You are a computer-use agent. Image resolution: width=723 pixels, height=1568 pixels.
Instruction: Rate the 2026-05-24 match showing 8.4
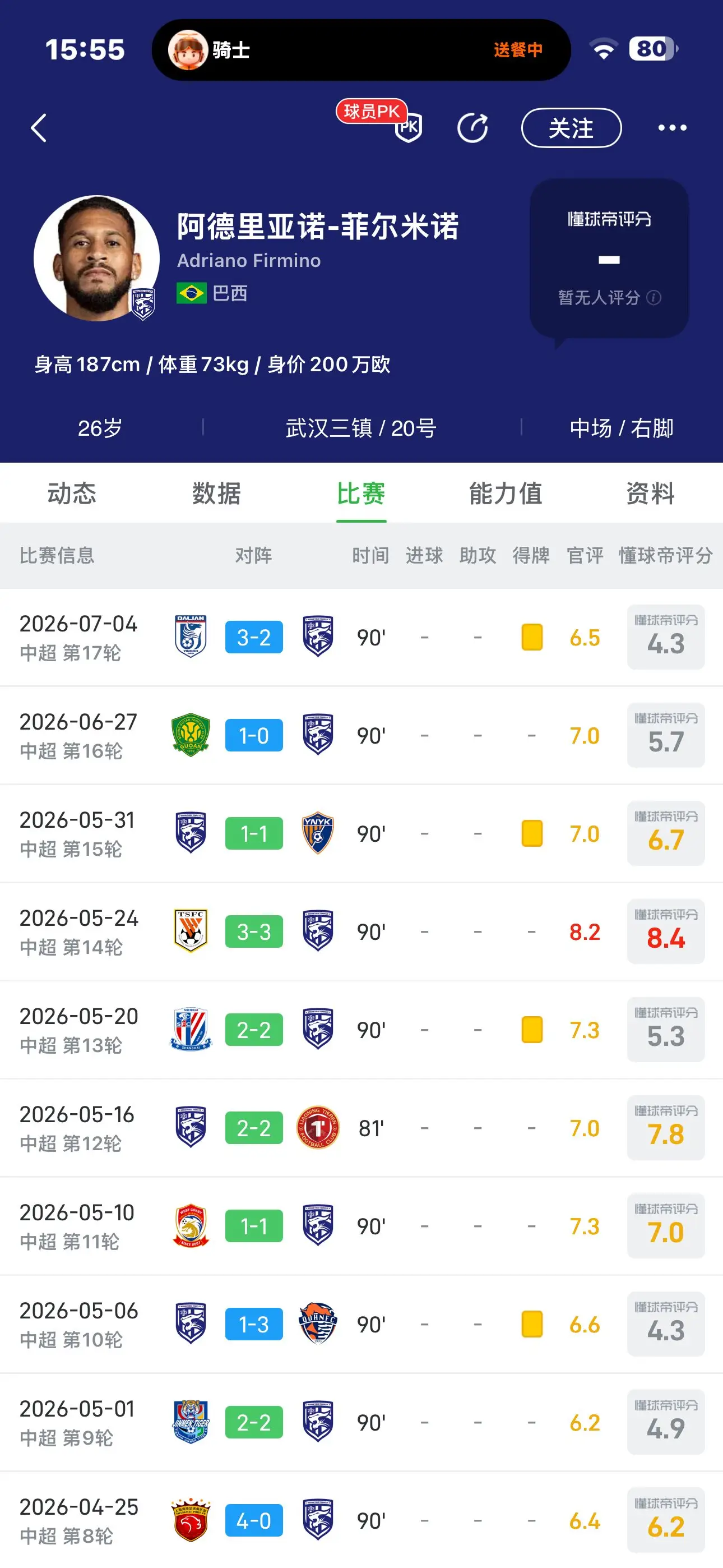click(666, 931)
